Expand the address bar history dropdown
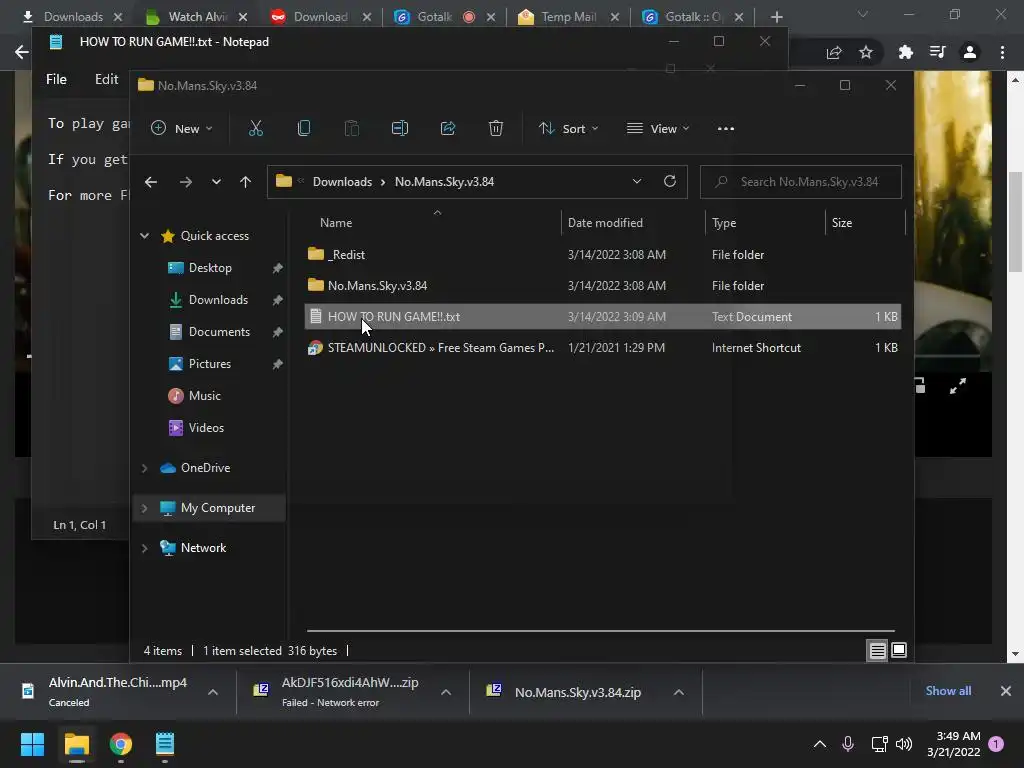The height and width of the screenshot is (768, 1024). (637, 182)
